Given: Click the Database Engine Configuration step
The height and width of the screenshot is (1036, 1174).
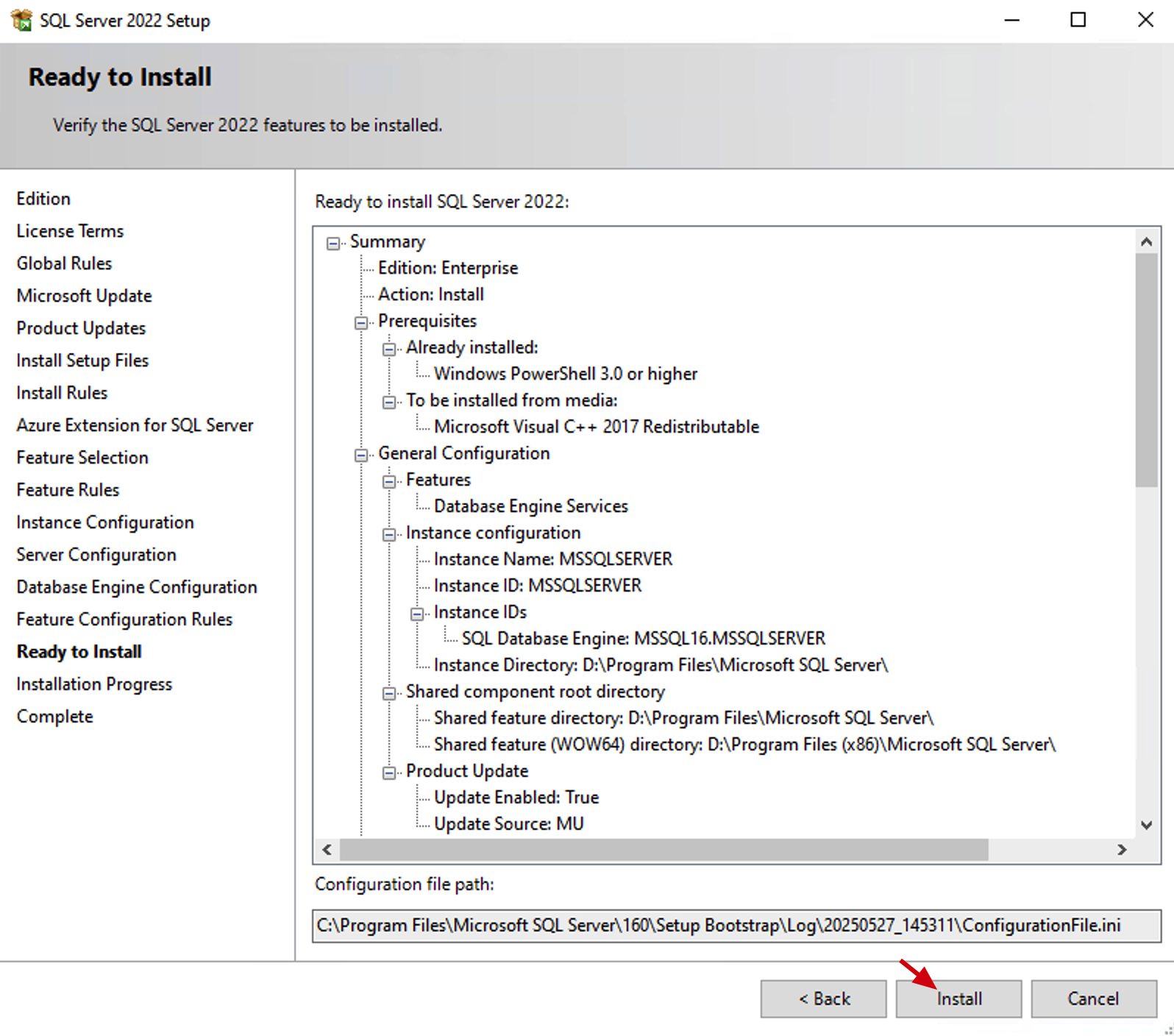Looking at the screenshot, I should (x=137, y=587).
